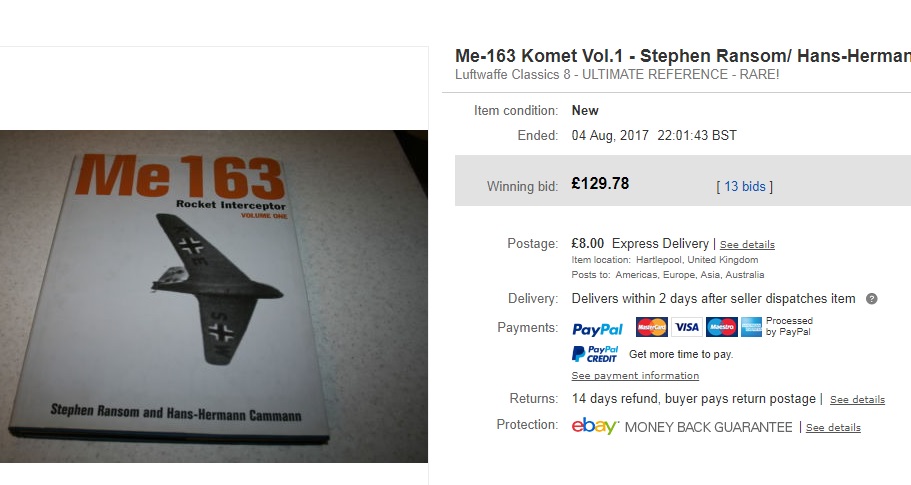Screen dimensions: 911x485
Task: Click the PayPal Credit logo
Action: tap(595, 354)
